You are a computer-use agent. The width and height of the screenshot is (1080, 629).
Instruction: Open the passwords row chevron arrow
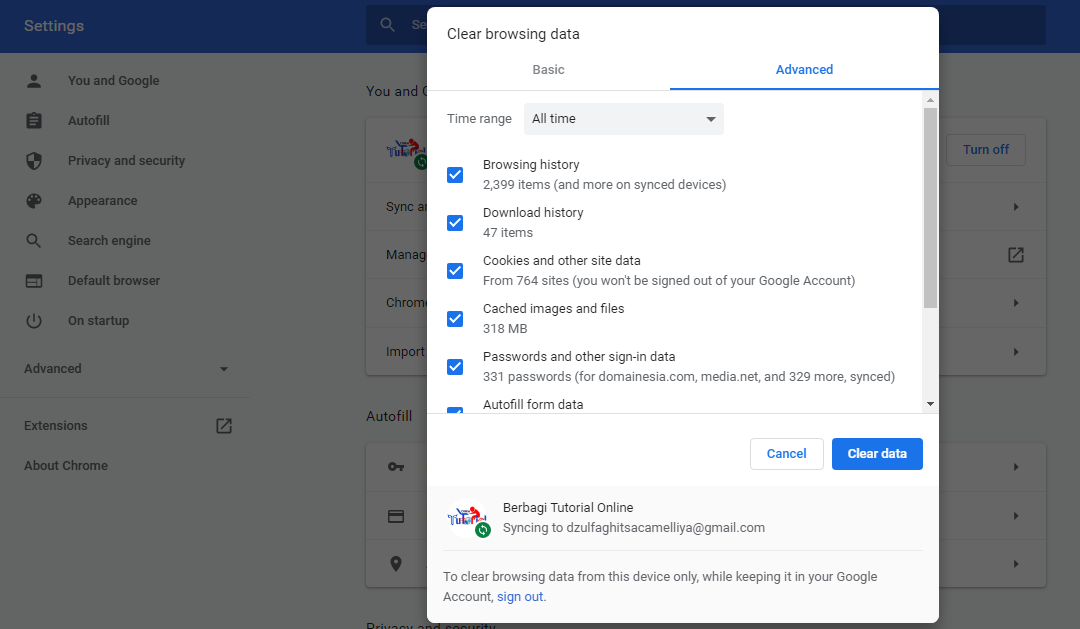pos(1016,467)
